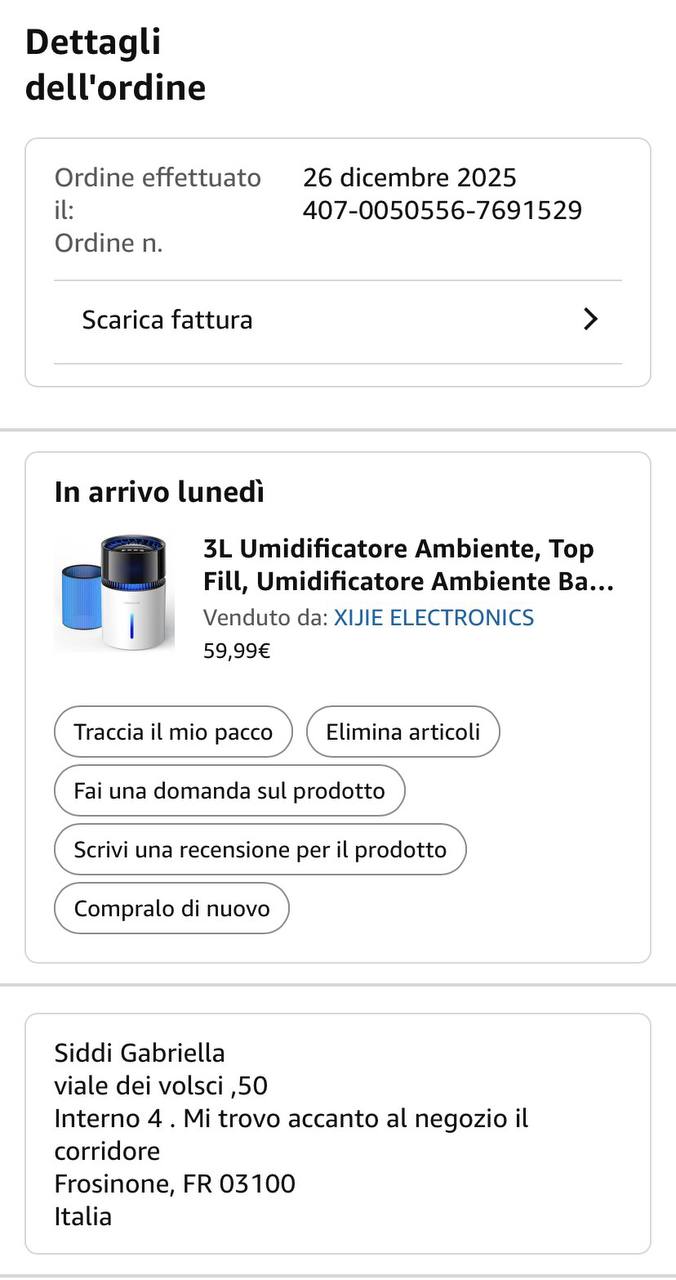This screenshot has height=1280, width=676.
Task: Tap Fai una domanda sul prodotto
Action: (x=229, y=791)
